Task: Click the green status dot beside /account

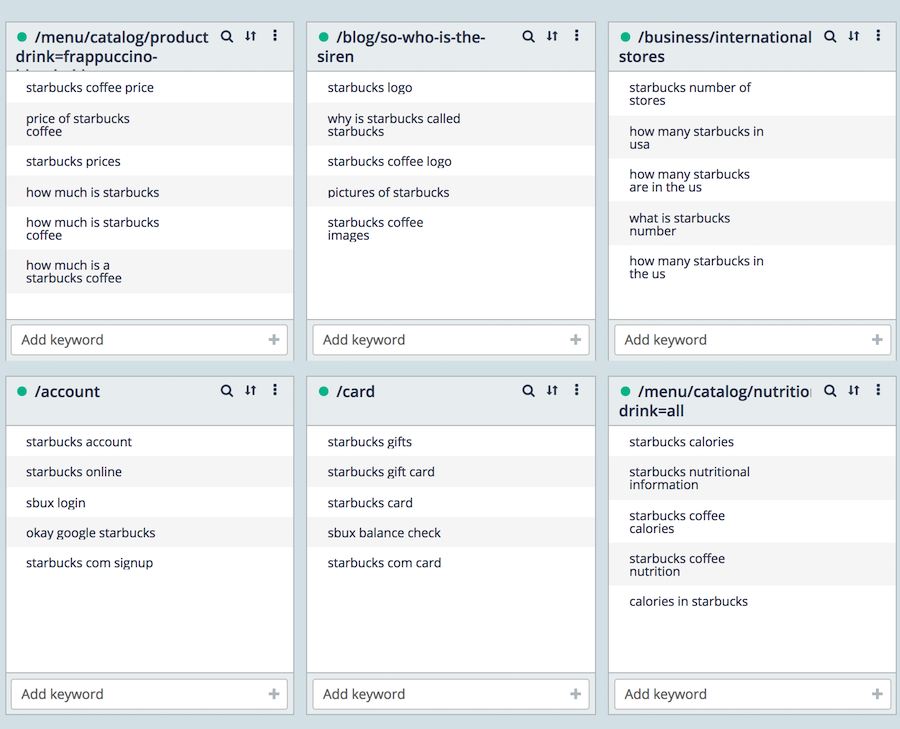Action: [x=22, y=392]
